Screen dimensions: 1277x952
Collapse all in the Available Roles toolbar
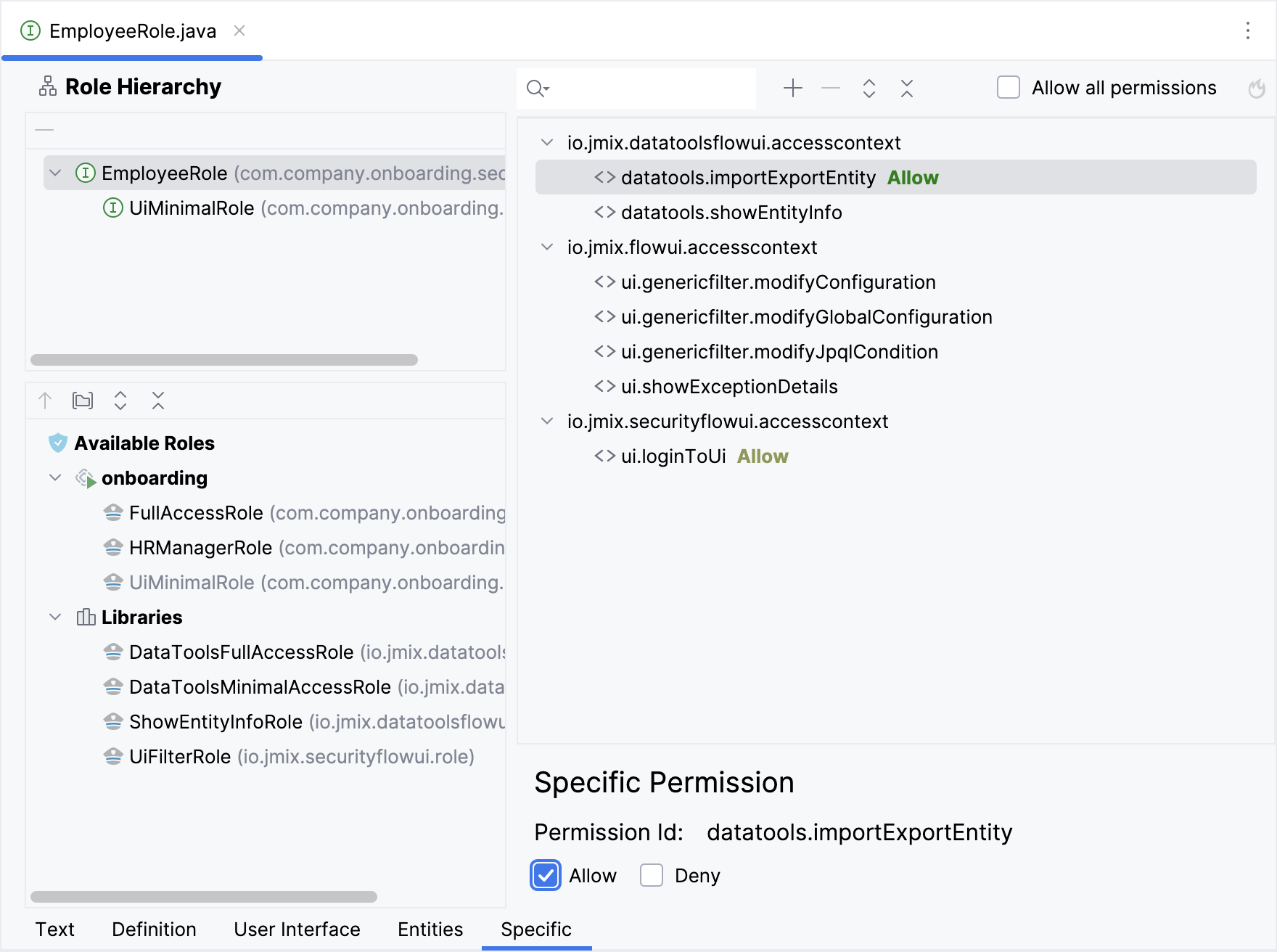click(158, 401)
